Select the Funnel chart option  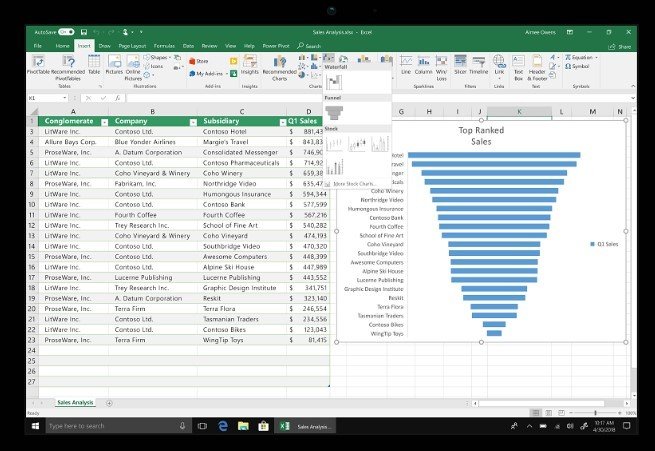point(334,113)
